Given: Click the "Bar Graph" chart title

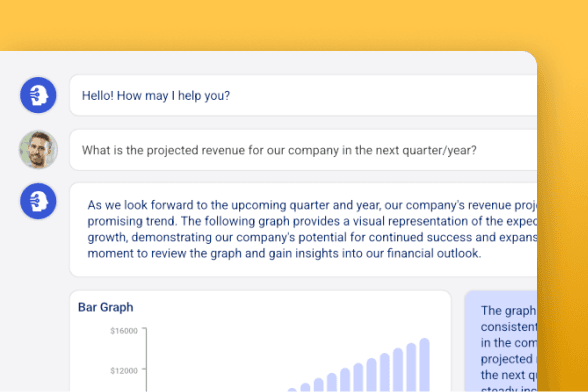Looking at the screenshot, I should click(x=105, y=307).
